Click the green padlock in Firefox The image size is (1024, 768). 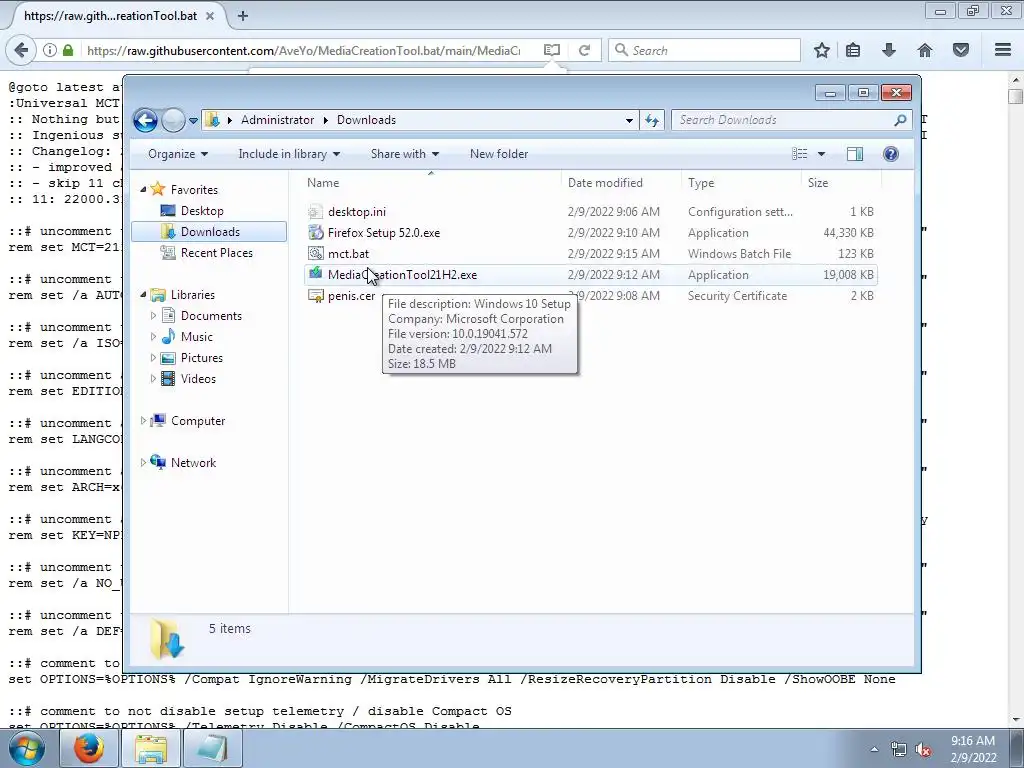[68, 50]
